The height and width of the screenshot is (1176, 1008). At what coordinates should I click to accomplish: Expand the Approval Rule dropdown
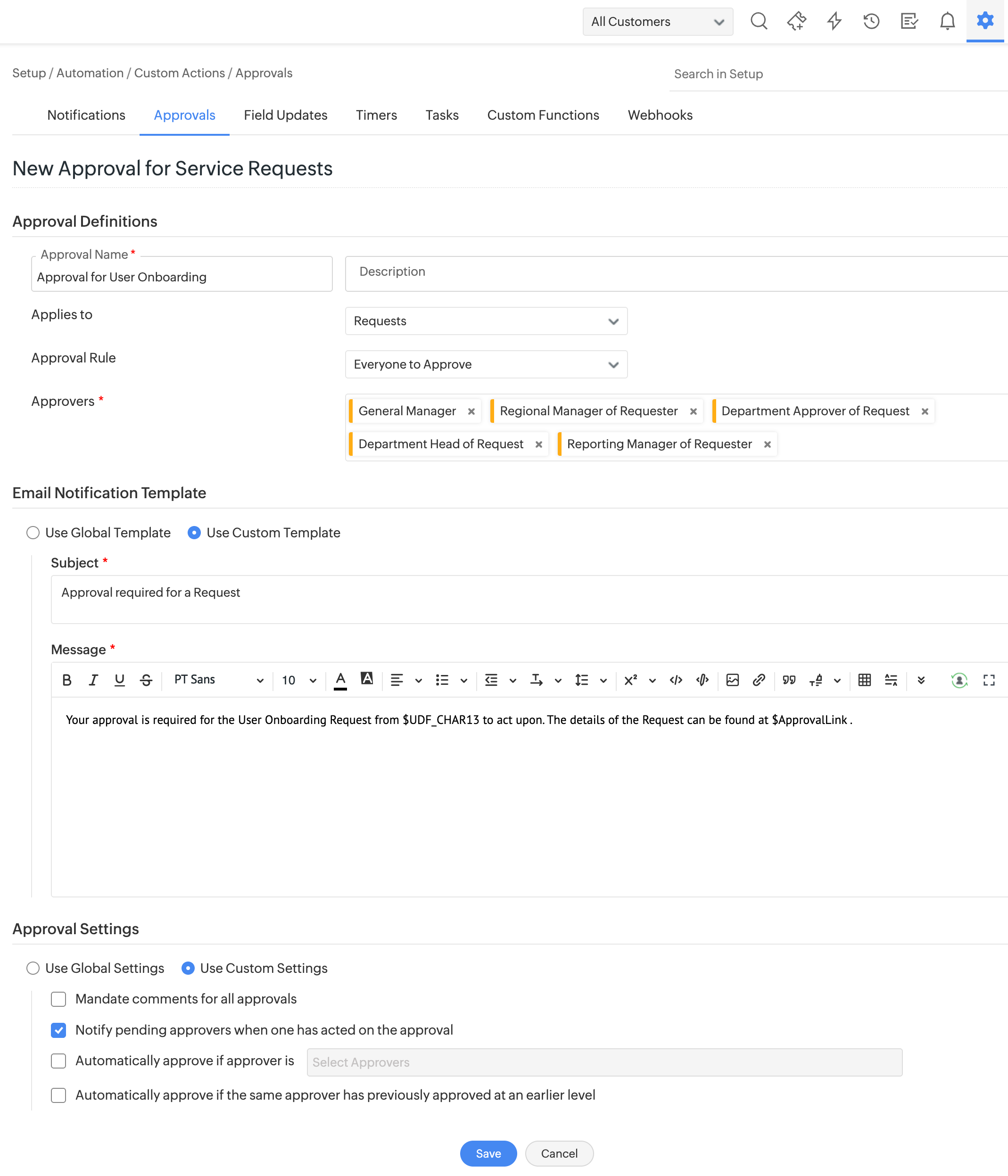coord(486,364)
